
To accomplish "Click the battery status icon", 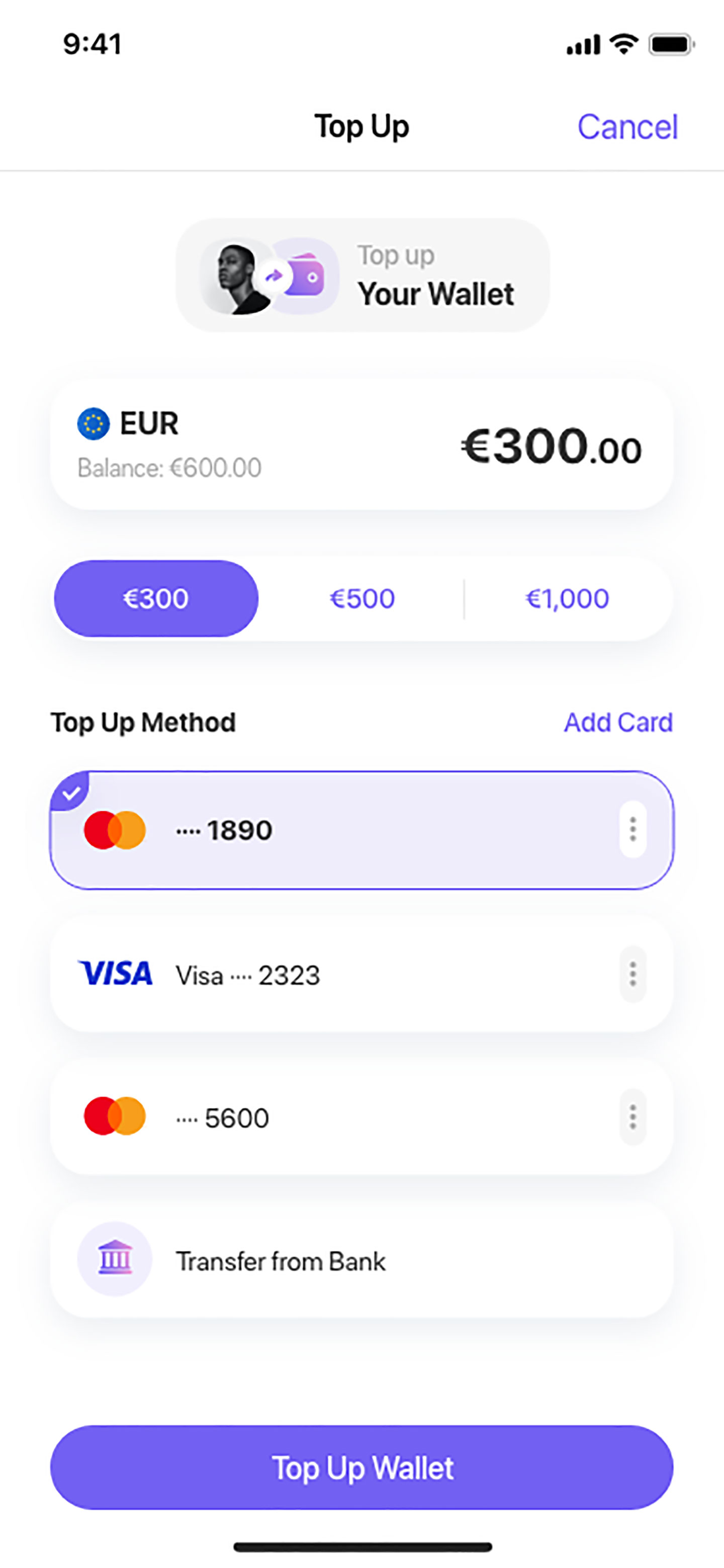I will coord(671,45).
